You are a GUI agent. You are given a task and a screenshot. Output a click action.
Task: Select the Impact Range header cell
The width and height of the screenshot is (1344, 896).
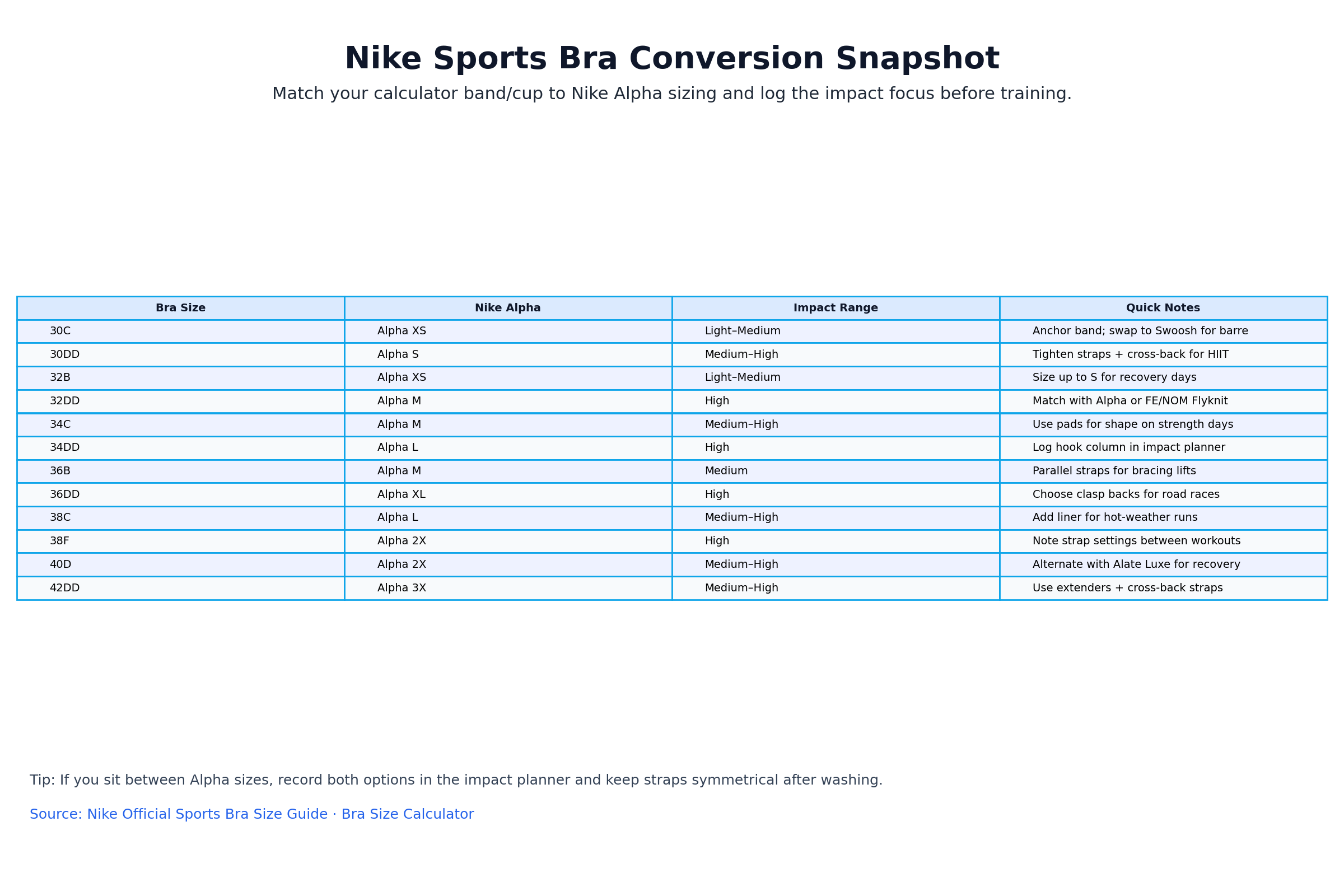point(836,308)
